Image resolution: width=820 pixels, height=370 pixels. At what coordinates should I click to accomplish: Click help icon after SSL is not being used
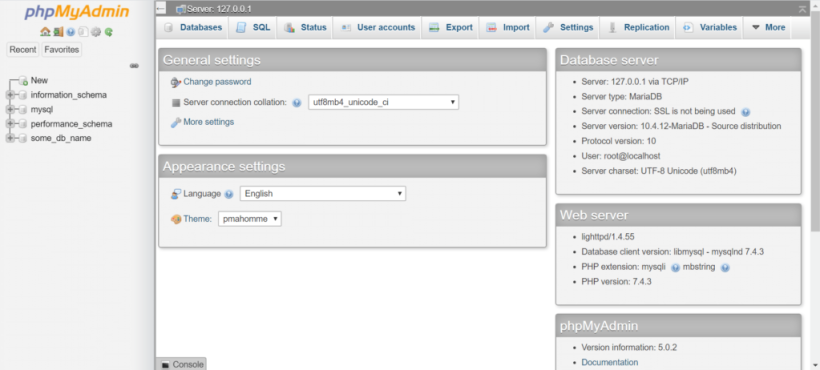click(x=746, y=112)
